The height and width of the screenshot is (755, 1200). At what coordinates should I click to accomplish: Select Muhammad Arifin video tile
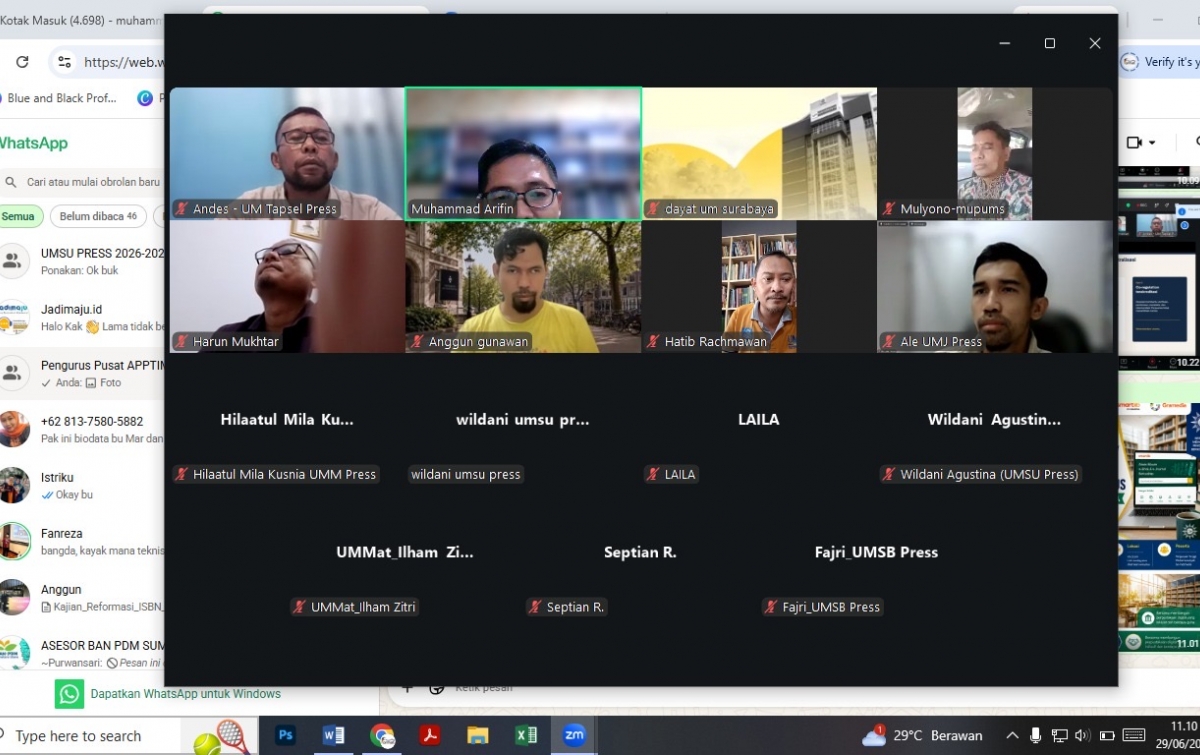tap(523, 154)
